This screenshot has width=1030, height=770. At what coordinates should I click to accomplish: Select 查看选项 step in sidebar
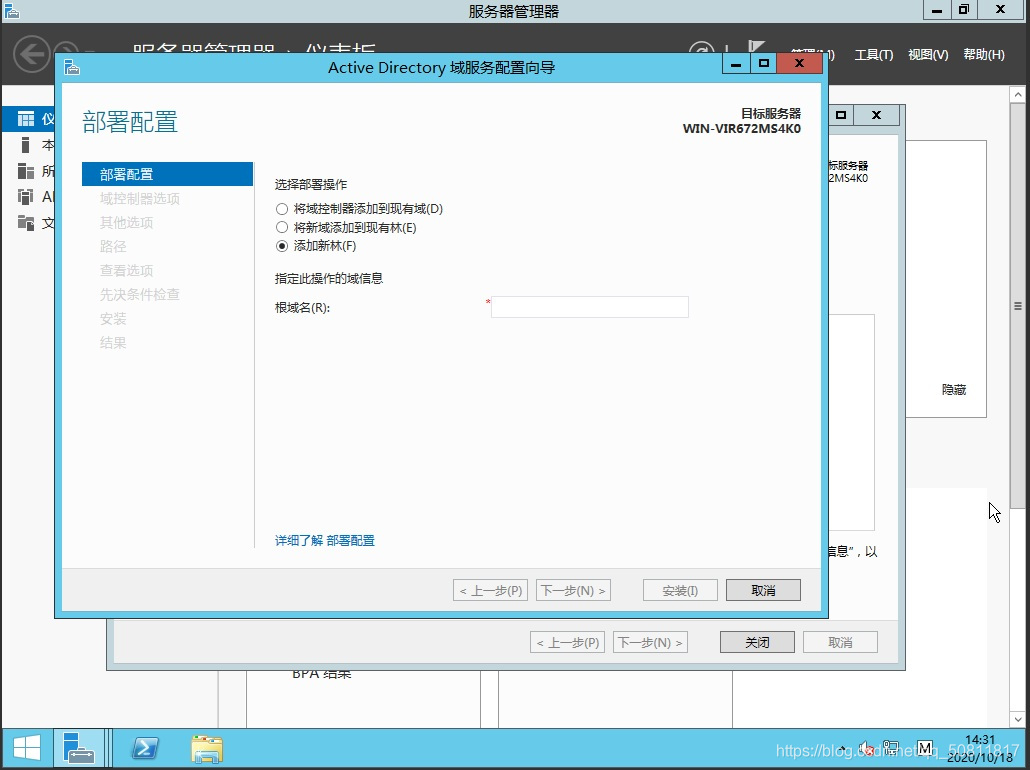click(x=126, y=271)
